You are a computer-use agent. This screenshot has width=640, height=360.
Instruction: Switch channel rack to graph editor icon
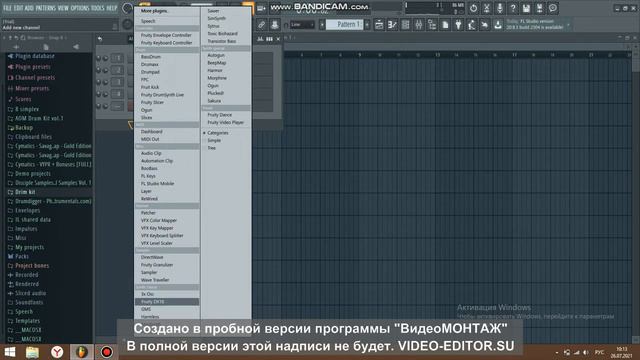pos(260,39)
